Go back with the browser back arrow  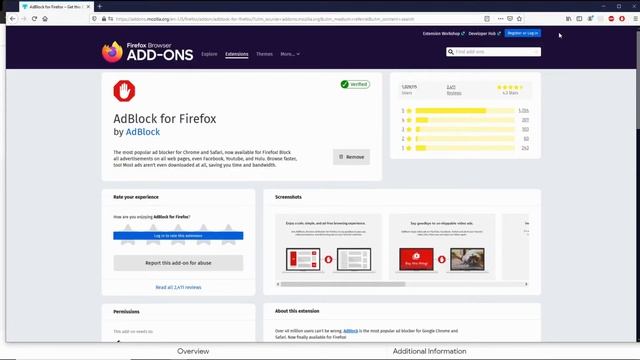pos(12,19)
